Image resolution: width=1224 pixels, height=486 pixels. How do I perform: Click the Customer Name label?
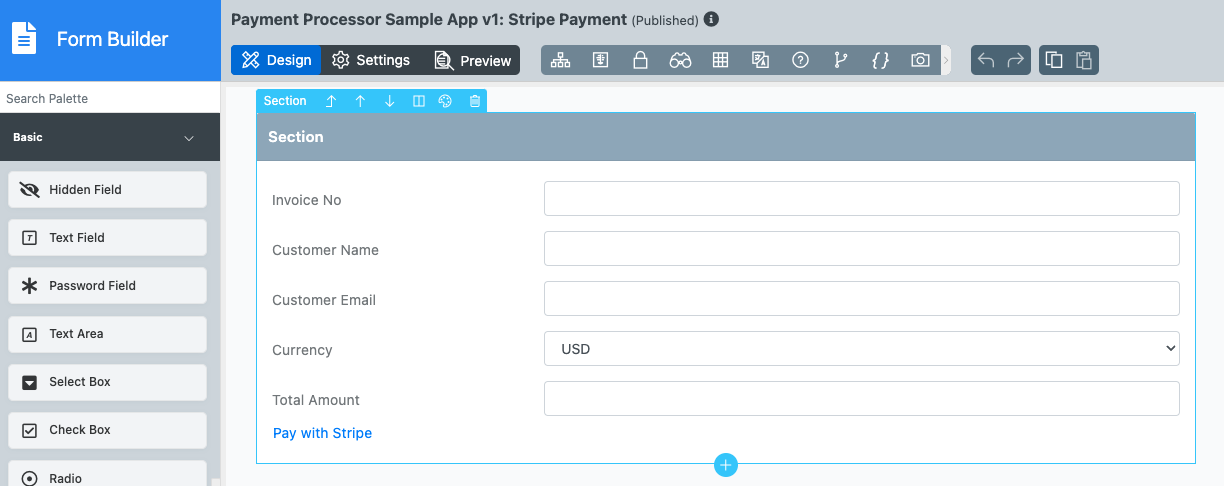(325, 250)
